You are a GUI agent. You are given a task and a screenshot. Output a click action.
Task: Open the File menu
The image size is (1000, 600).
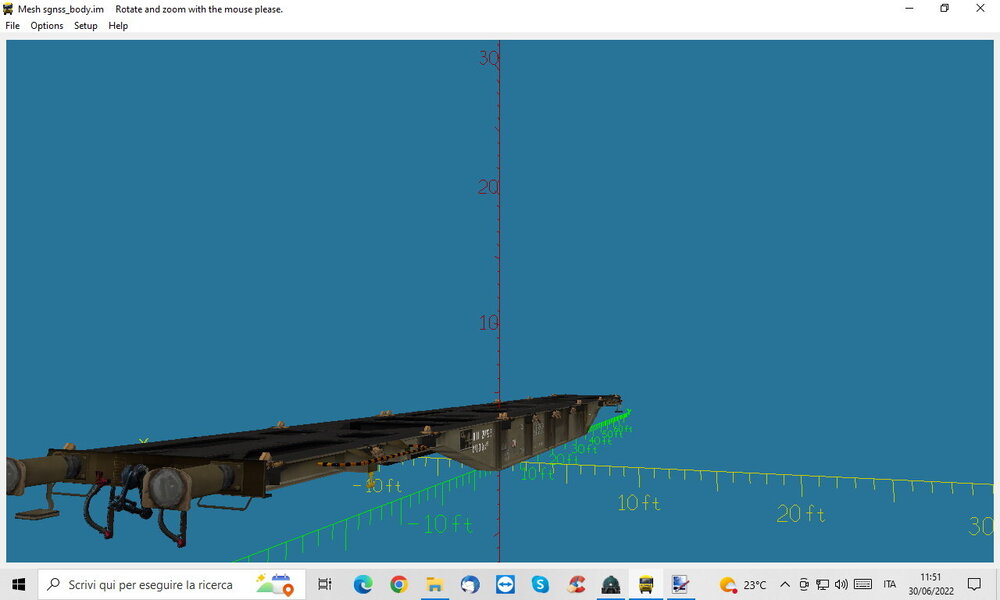pyautogui.click(x=12, y=26)
